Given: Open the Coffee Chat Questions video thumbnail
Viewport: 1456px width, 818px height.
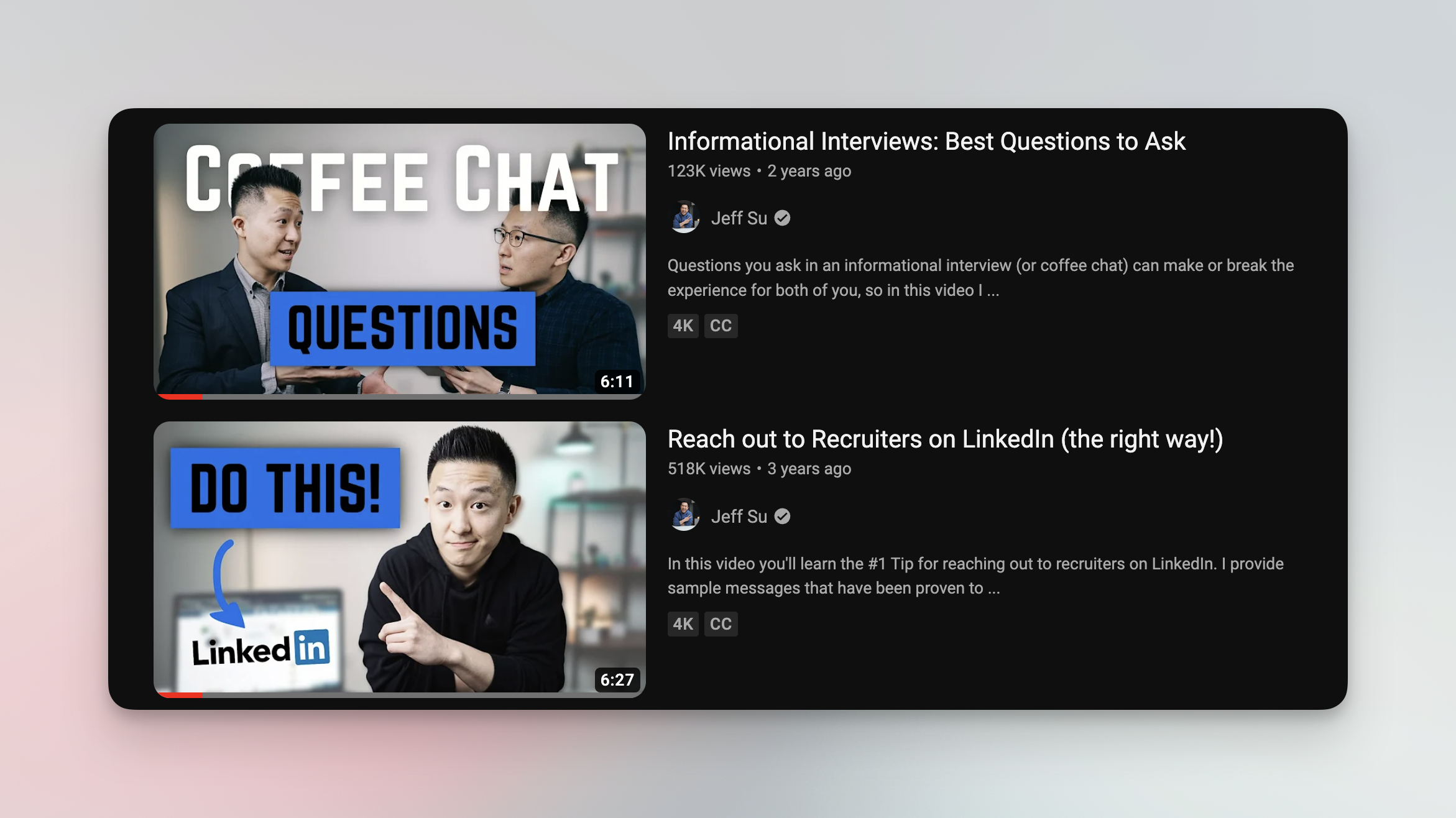Looking at the screenshot, I should [399, 261].
